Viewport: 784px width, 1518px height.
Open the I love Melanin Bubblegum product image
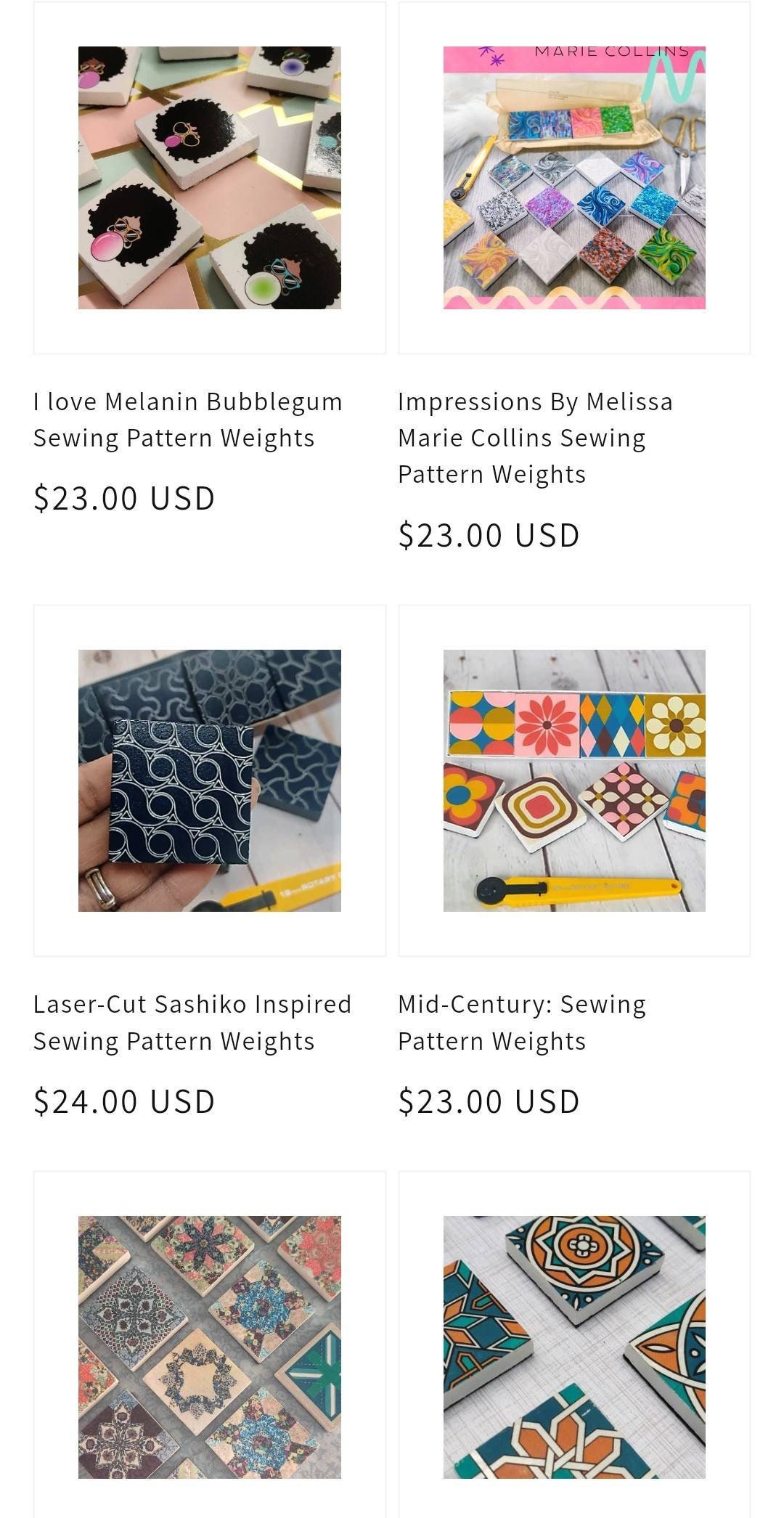(210, 178)
